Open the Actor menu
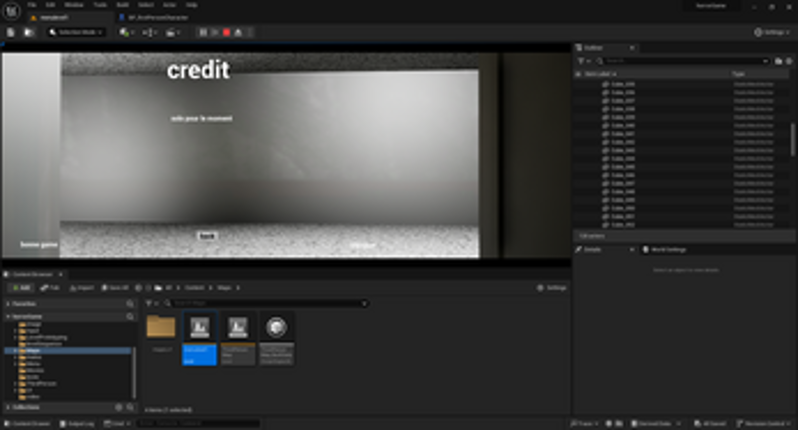798x430 pixels. point(169,5)
